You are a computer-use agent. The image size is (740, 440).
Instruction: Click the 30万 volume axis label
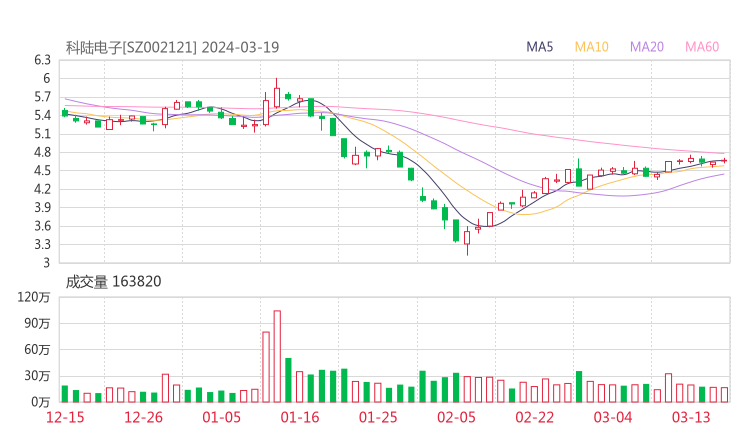click(x=37, y=376)
